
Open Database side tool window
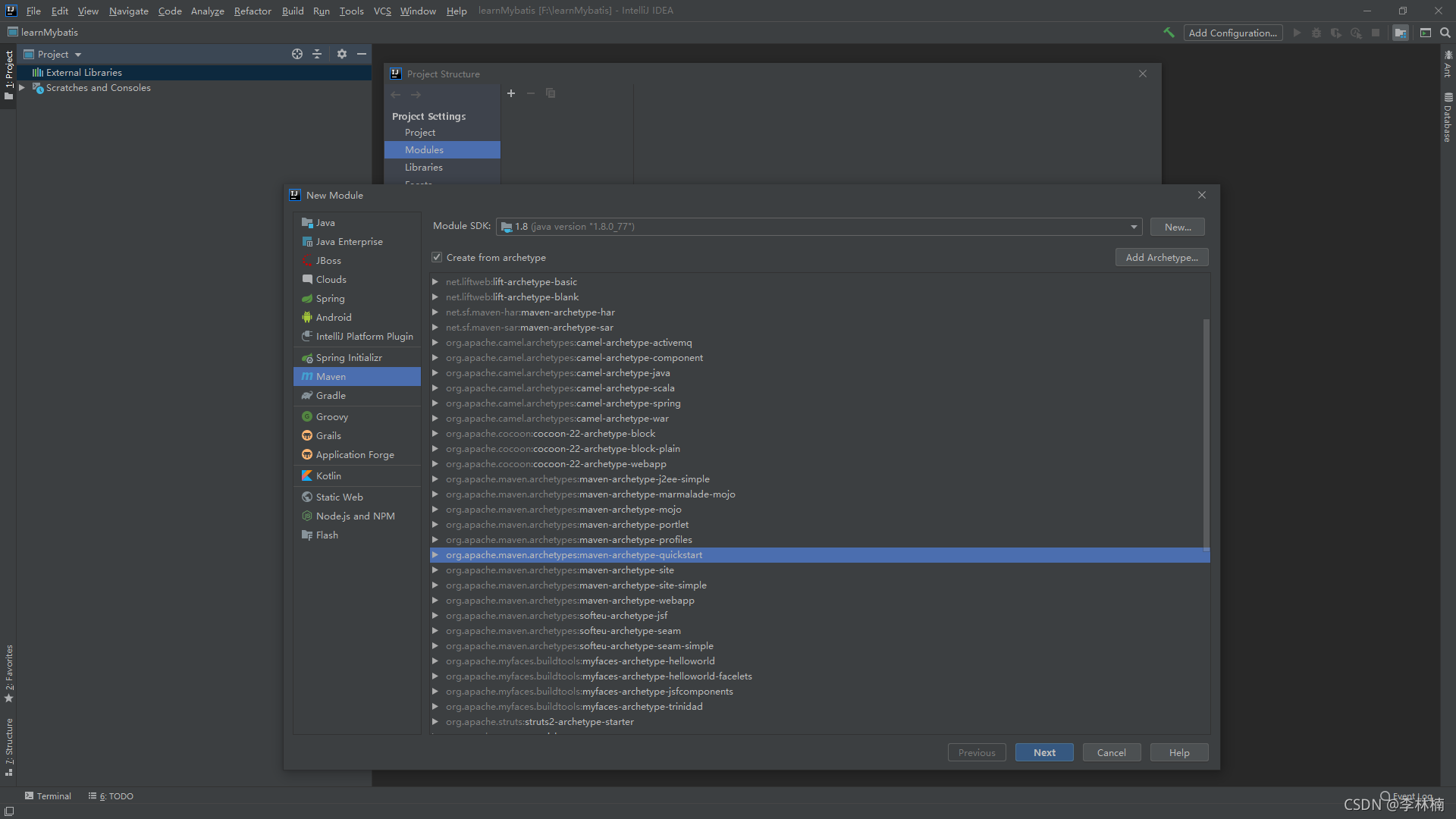point(1448,118)
